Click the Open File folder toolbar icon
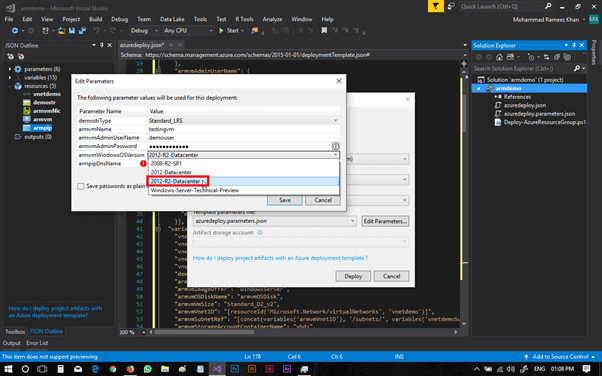 tap(61, 31)
